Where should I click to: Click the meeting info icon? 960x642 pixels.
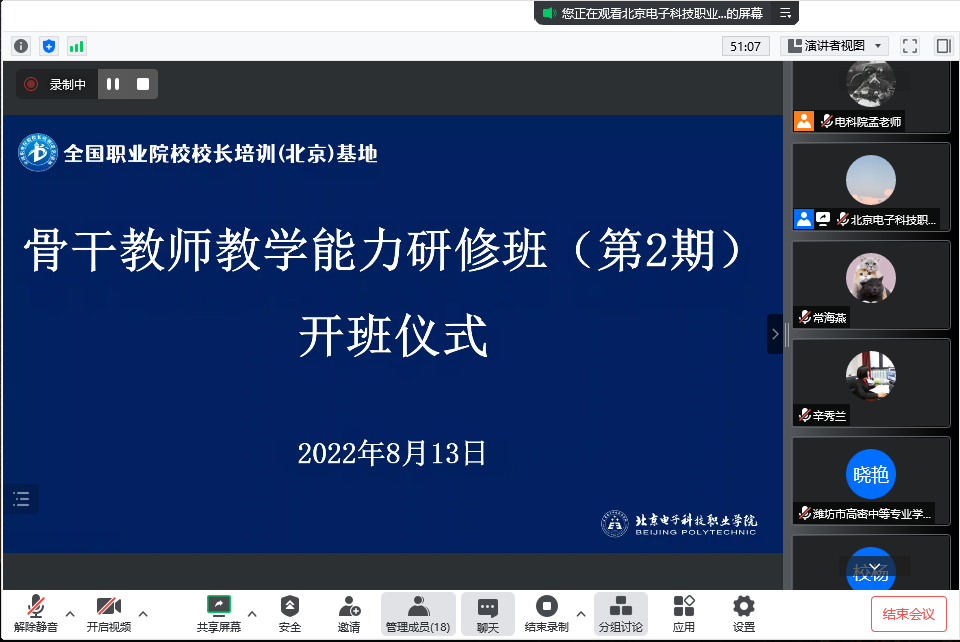(x=21, y=46)
